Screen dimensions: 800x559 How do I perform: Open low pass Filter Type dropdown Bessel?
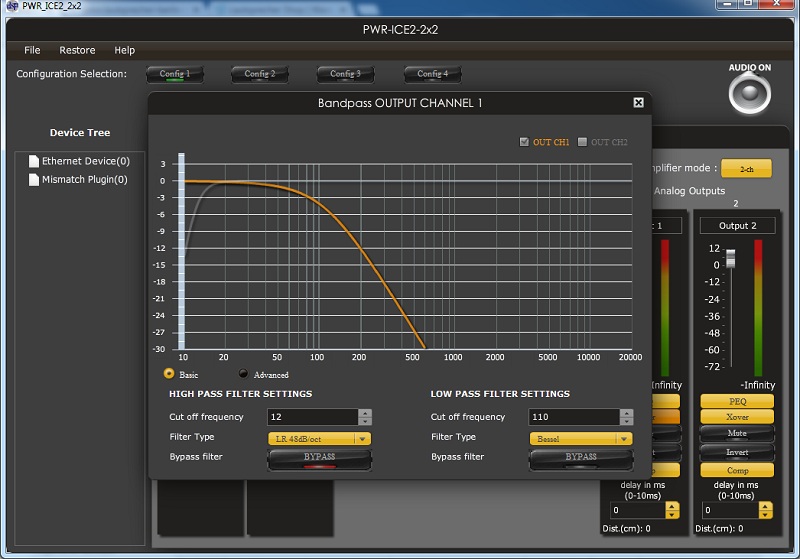coord(581,439)
